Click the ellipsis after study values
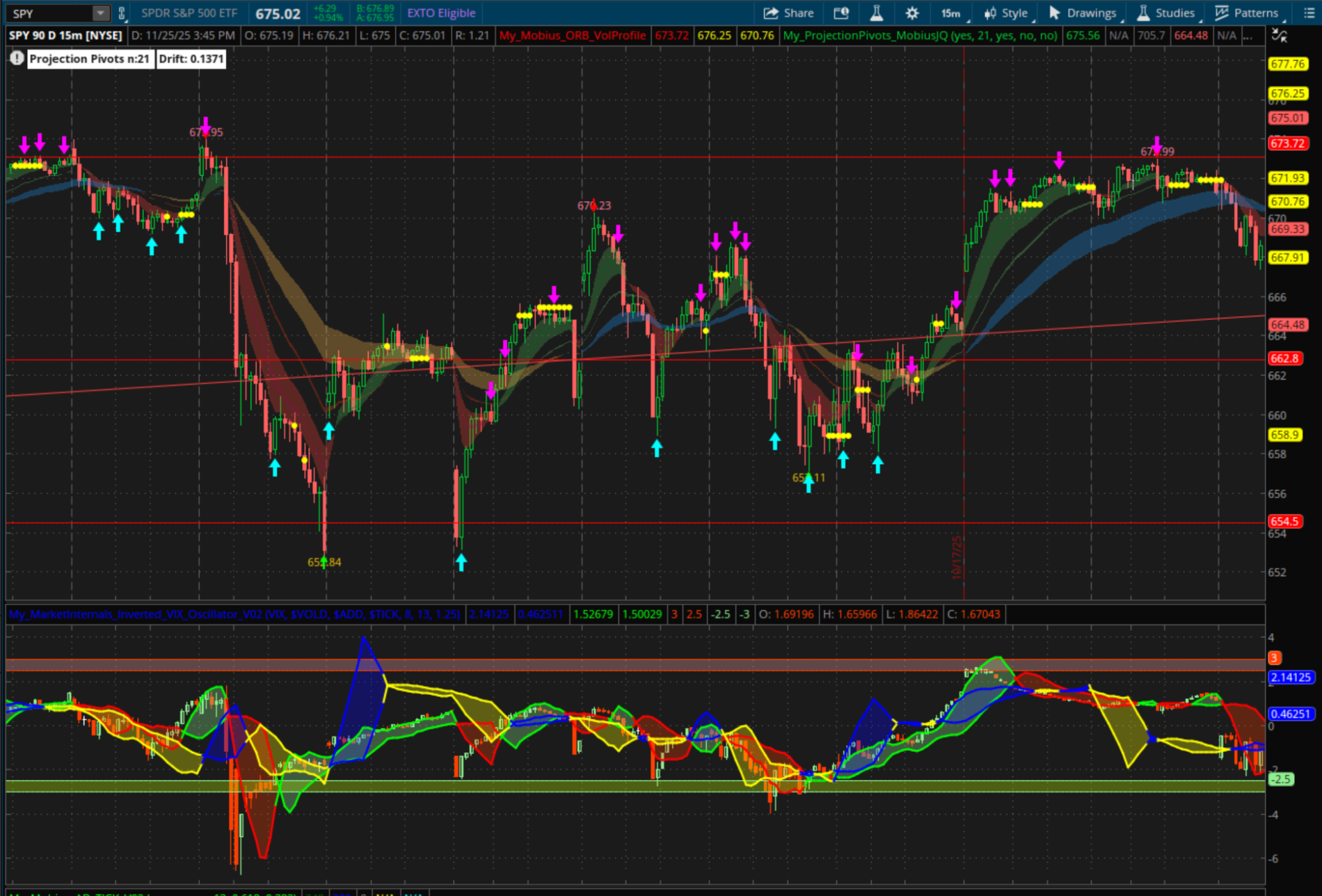1322x896 pixels. pos(1249,35)
